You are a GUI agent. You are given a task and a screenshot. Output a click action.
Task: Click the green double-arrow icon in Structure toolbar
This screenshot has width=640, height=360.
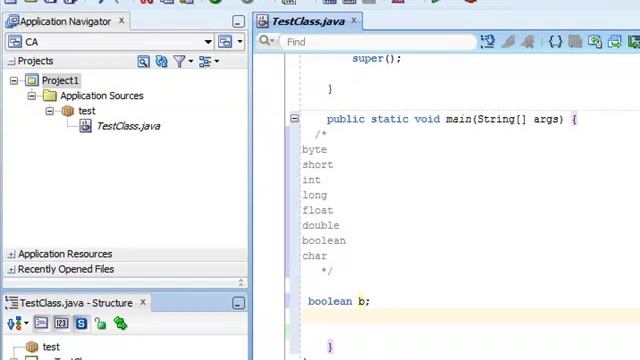tap(120, 323)
